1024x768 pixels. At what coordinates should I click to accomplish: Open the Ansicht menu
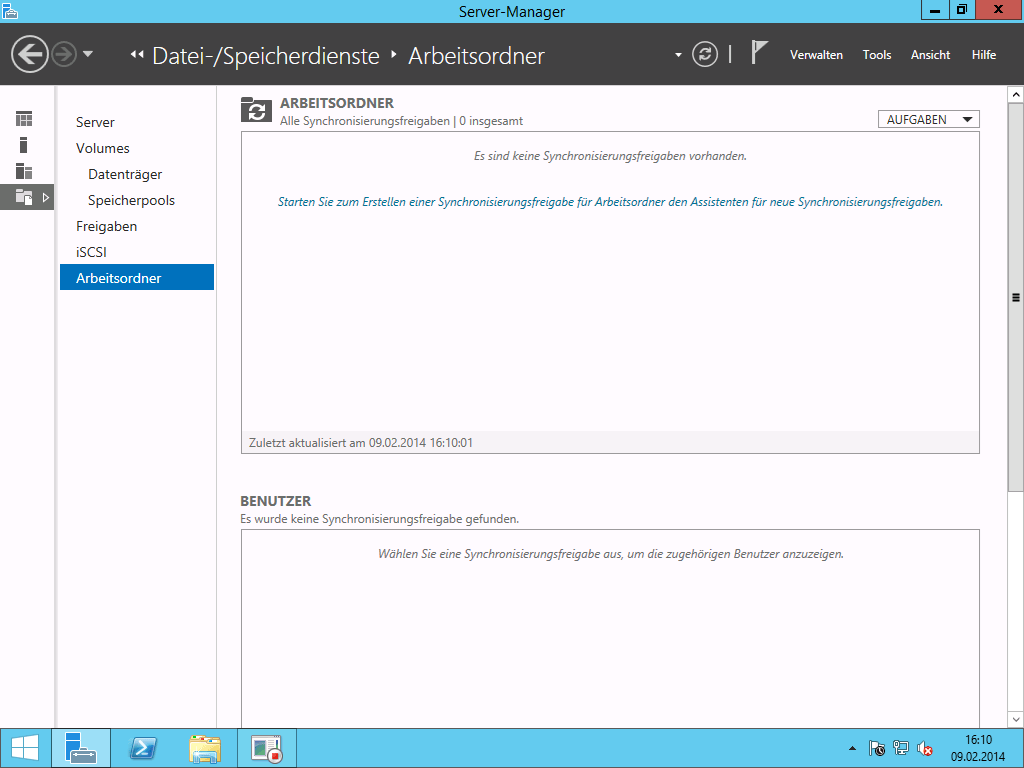[931, 55]
